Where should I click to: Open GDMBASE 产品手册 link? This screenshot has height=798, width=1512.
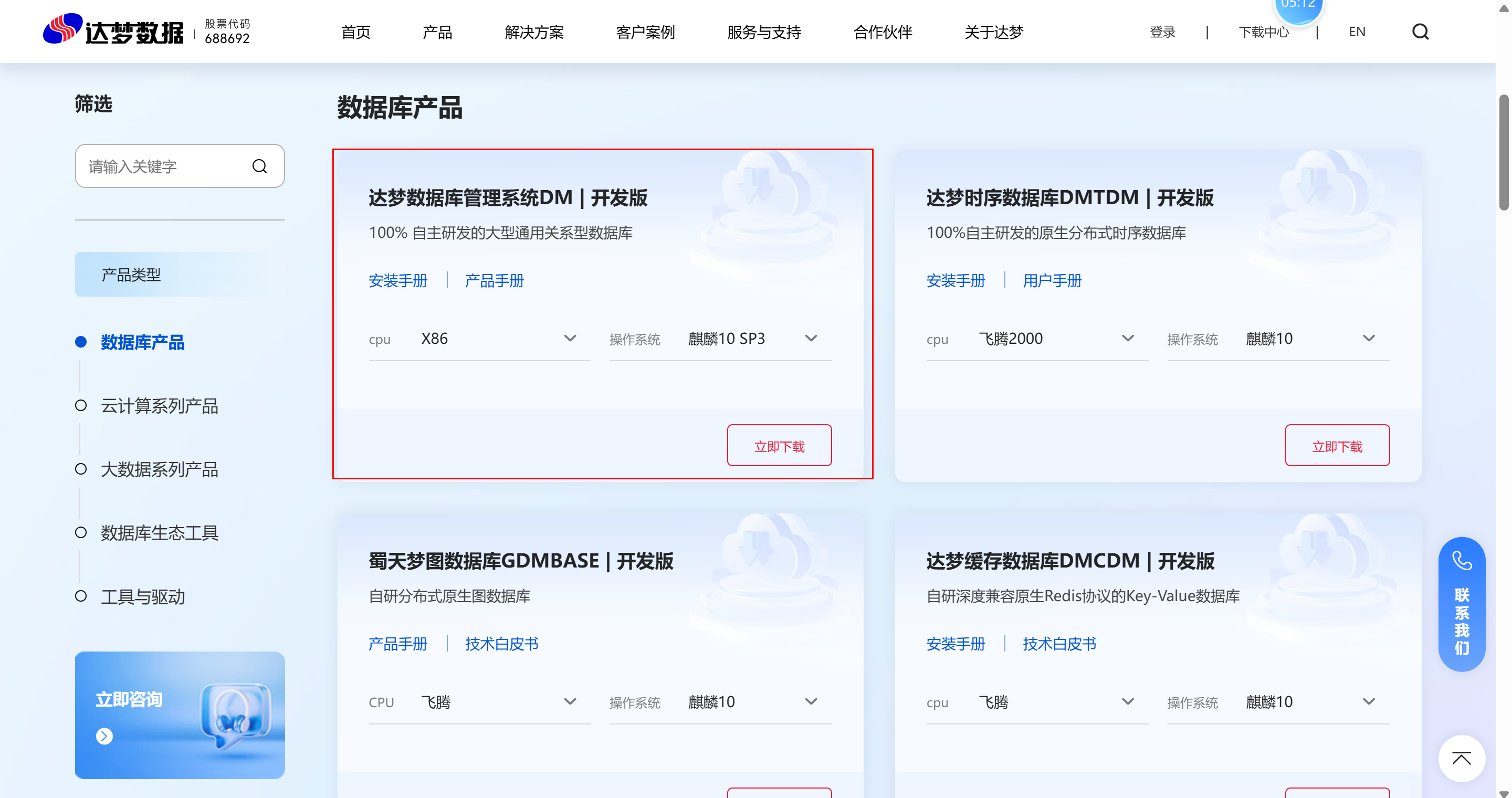click(x=398, y=644)
